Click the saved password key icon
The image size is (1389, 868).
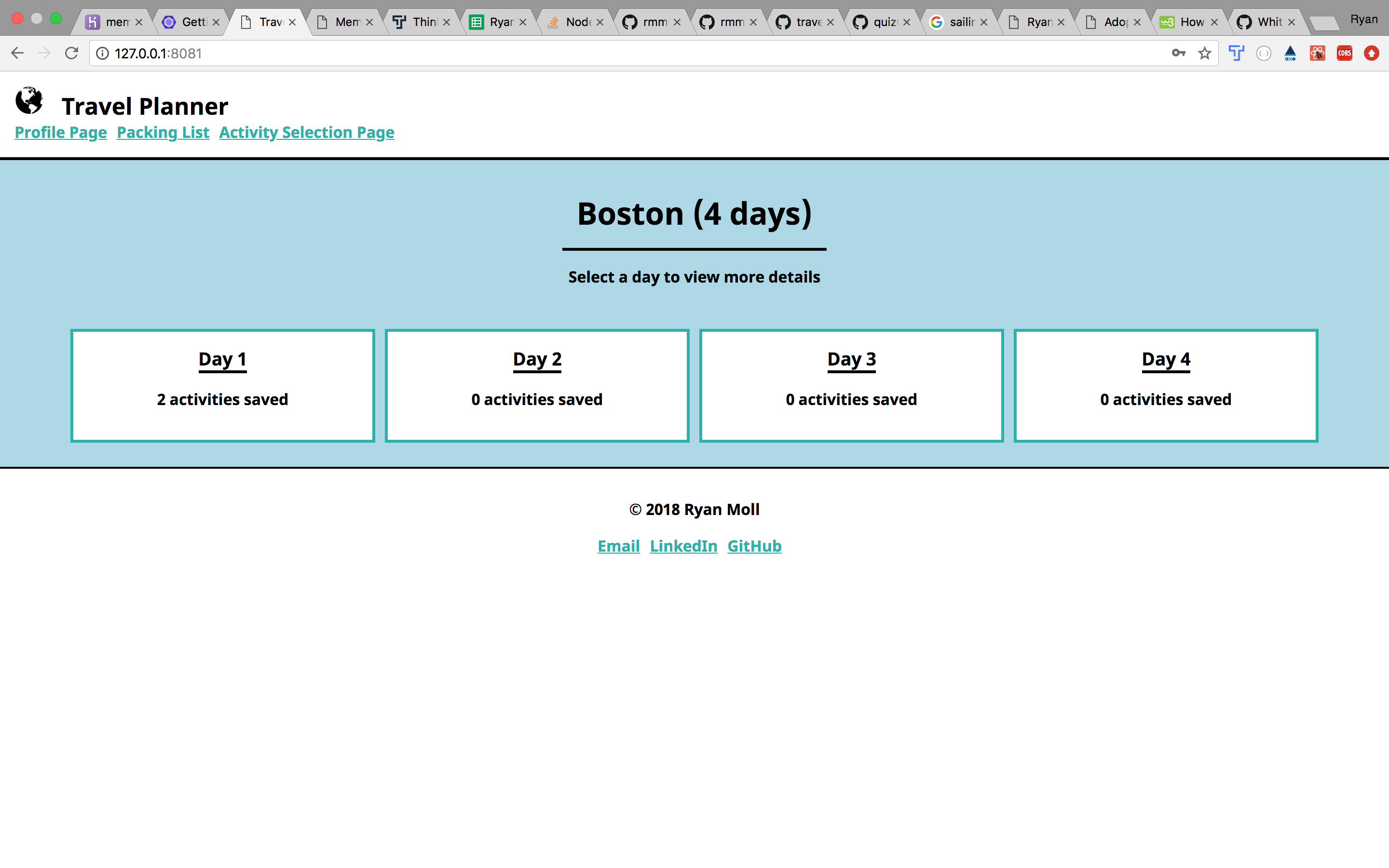[x=1178, y=54]
